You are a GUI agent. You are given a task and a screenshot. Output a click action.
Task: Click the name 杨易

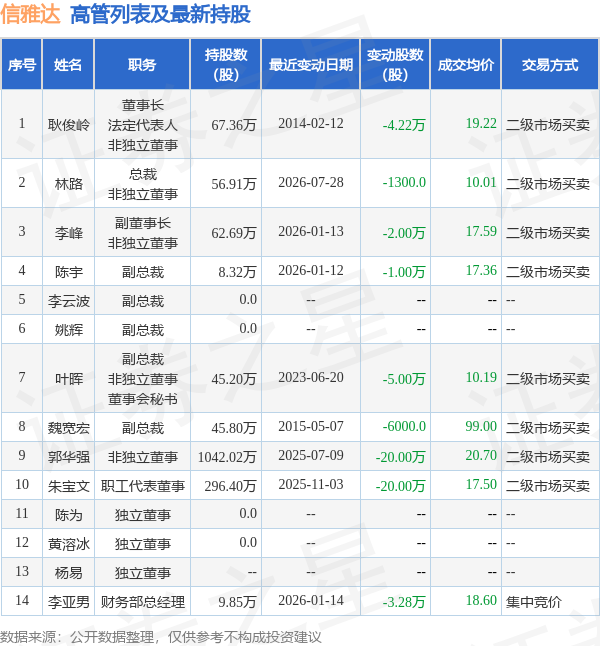coord(68,573)
